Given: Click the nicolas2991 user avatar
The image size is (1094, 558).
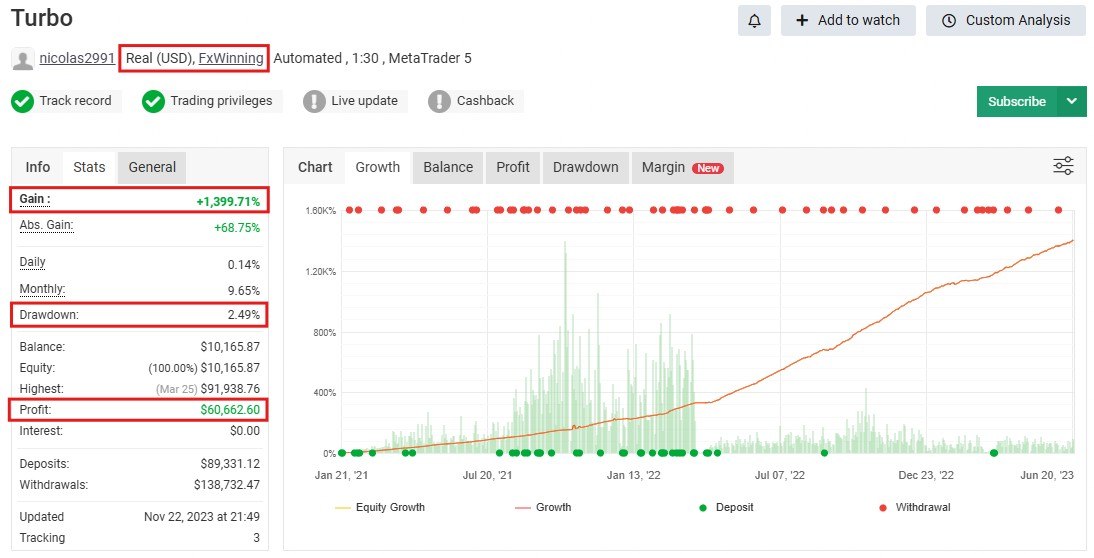Looking at the screenshot, I should [22, 59].
